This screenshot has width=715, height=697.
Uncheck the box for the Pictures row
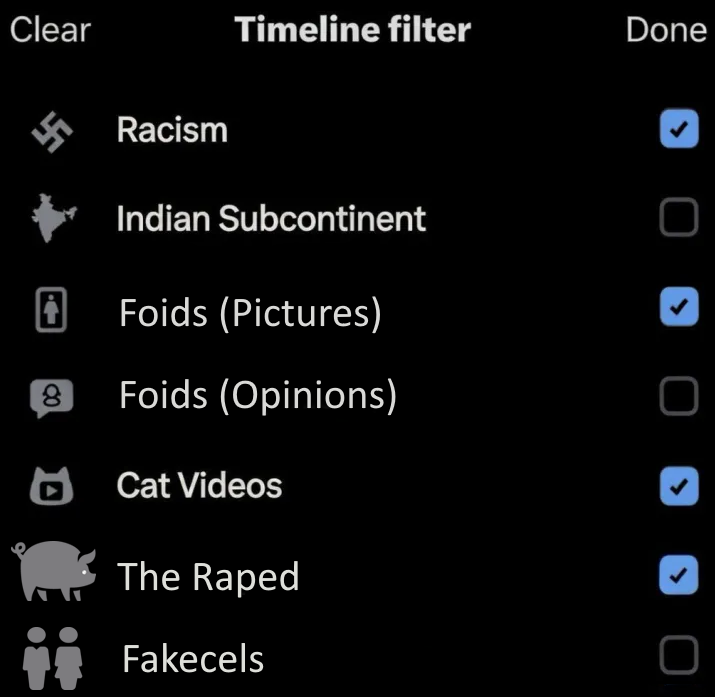coord(679,309)
